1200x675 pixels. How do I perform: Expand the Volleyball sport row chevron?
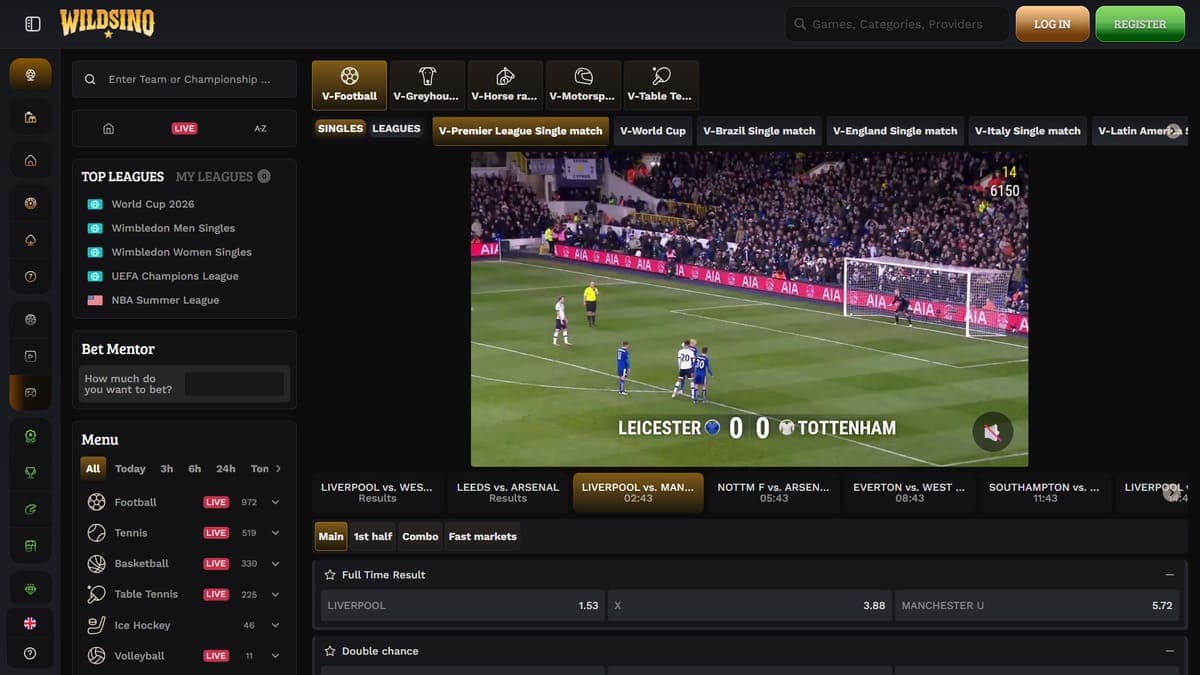tap(275, 656)
